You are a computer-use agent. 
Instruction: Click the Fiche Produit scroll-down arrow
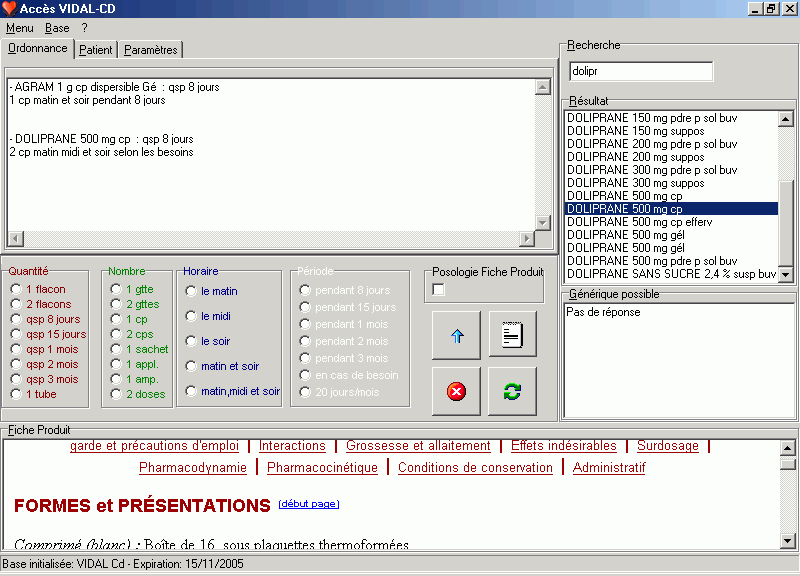click(787, 540)
